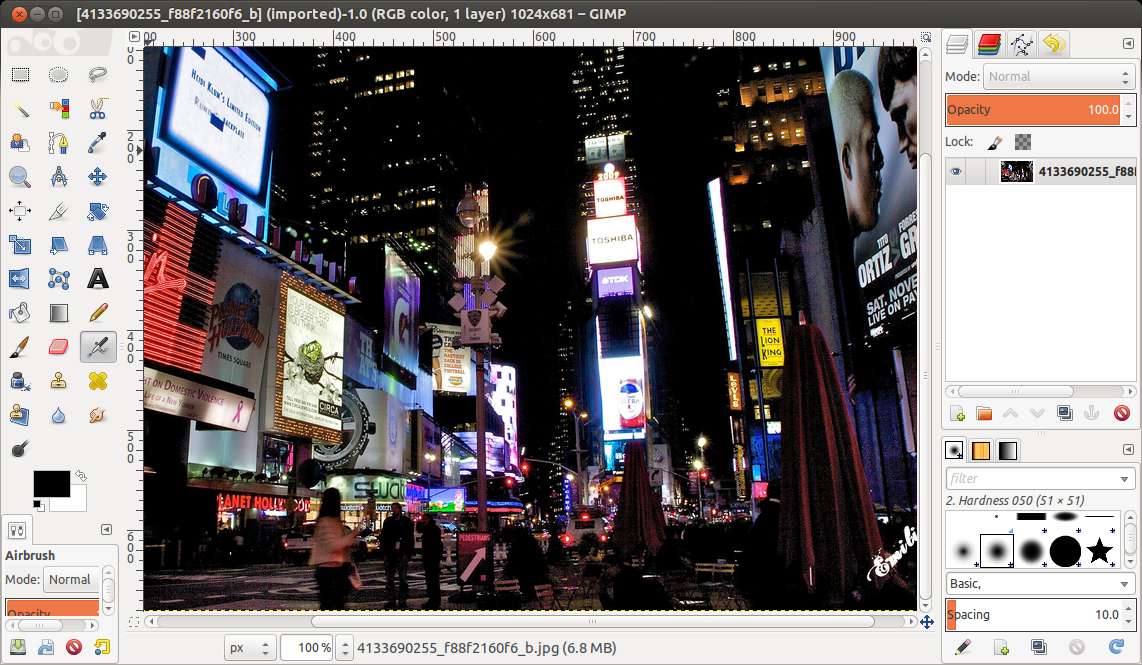Adjust the Opacity slider
The height and width of the screenshot is (665, 1142).
(1040, 110)
